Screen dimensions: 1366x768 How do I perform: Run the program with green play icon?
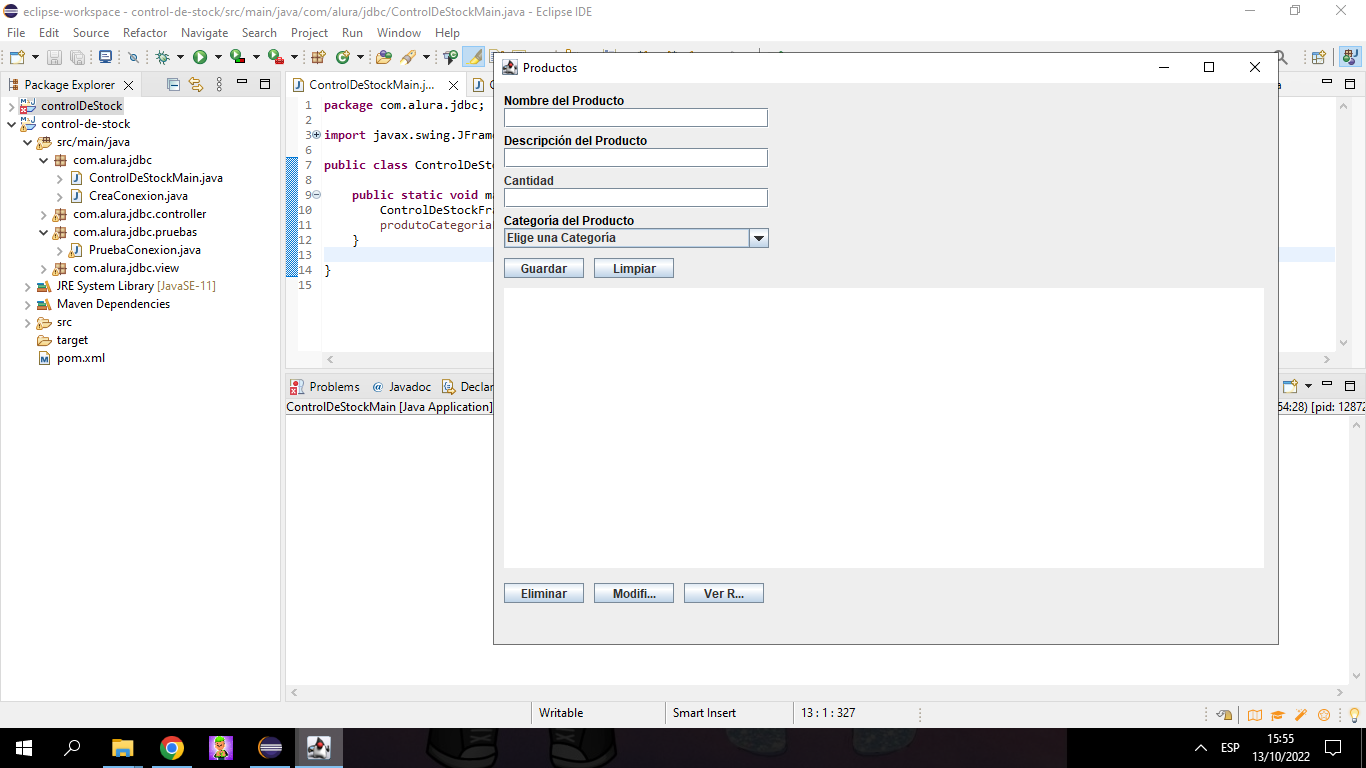click(x=200, y=58)
